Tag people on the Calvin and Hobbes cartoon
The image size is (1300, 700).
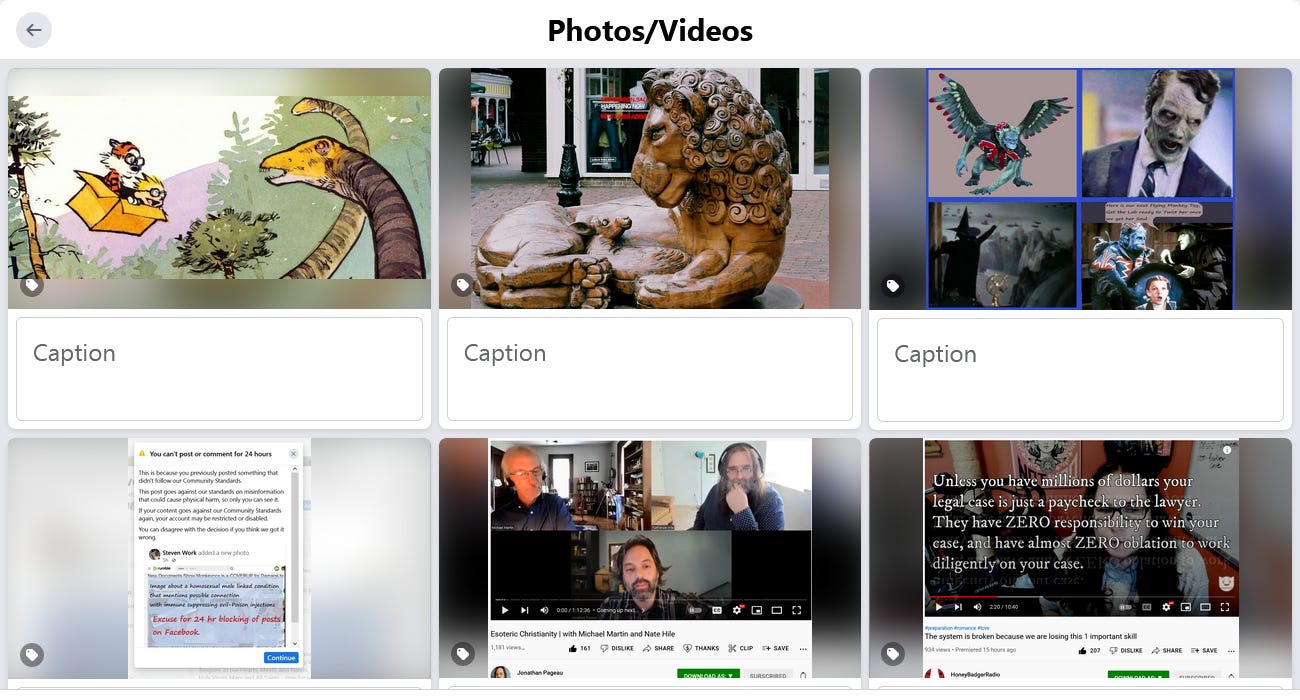click(x=32, y=285)
